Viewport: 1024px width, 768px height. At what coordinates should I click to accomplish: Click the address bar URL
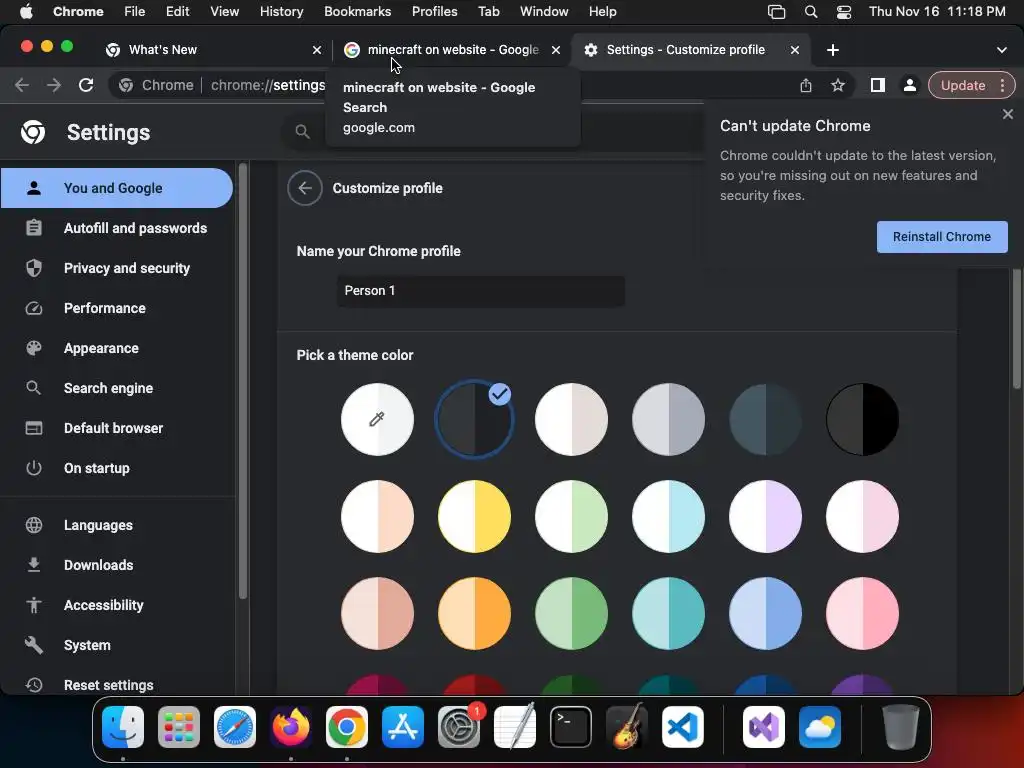[268, 85]
